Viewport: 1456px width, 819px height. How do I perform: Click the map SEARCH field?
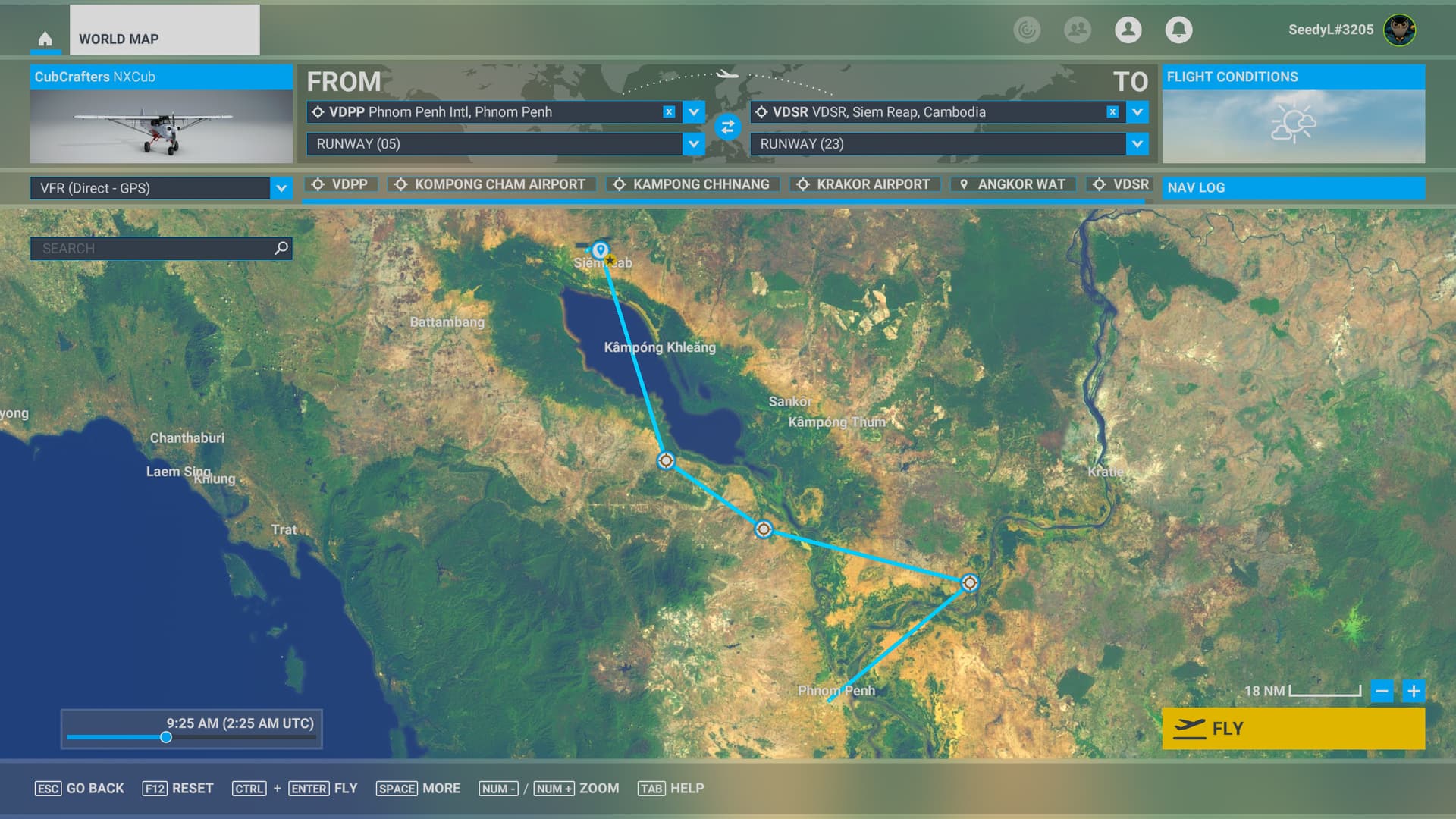152,248
